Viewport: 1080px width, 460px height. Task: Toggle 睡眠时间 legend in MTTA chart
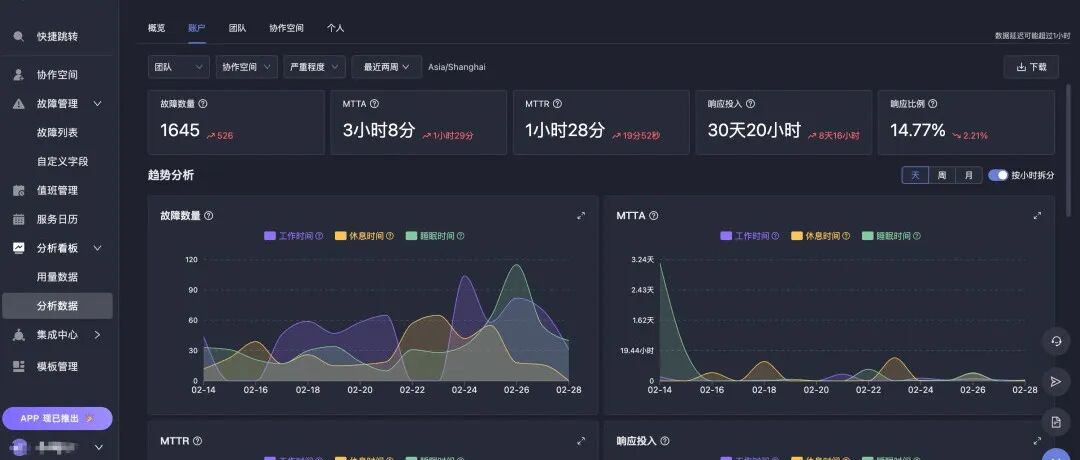click(891, 236)
